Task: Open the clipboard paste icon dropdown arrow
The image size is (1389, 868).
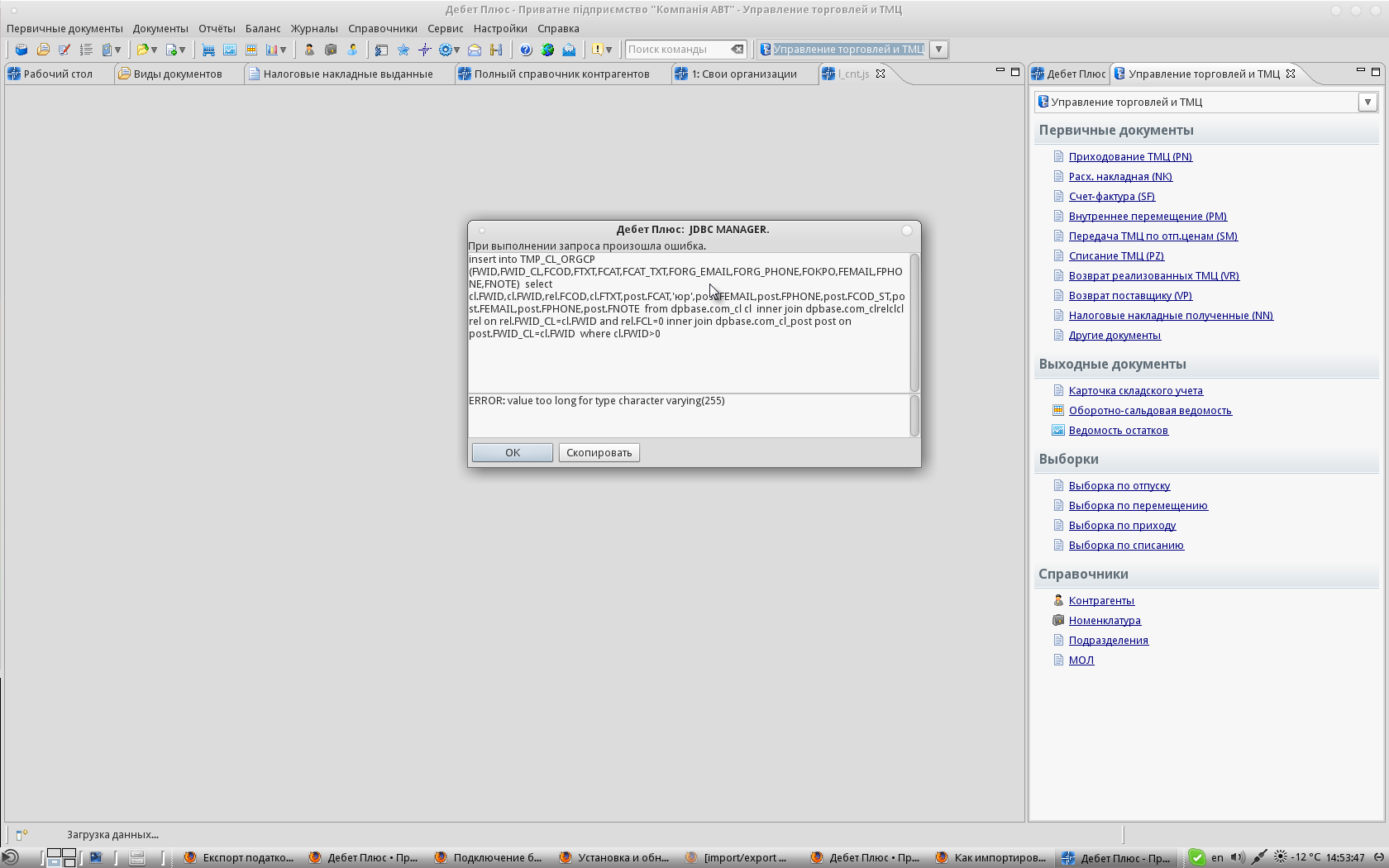Action: click(x=117, y=50)
